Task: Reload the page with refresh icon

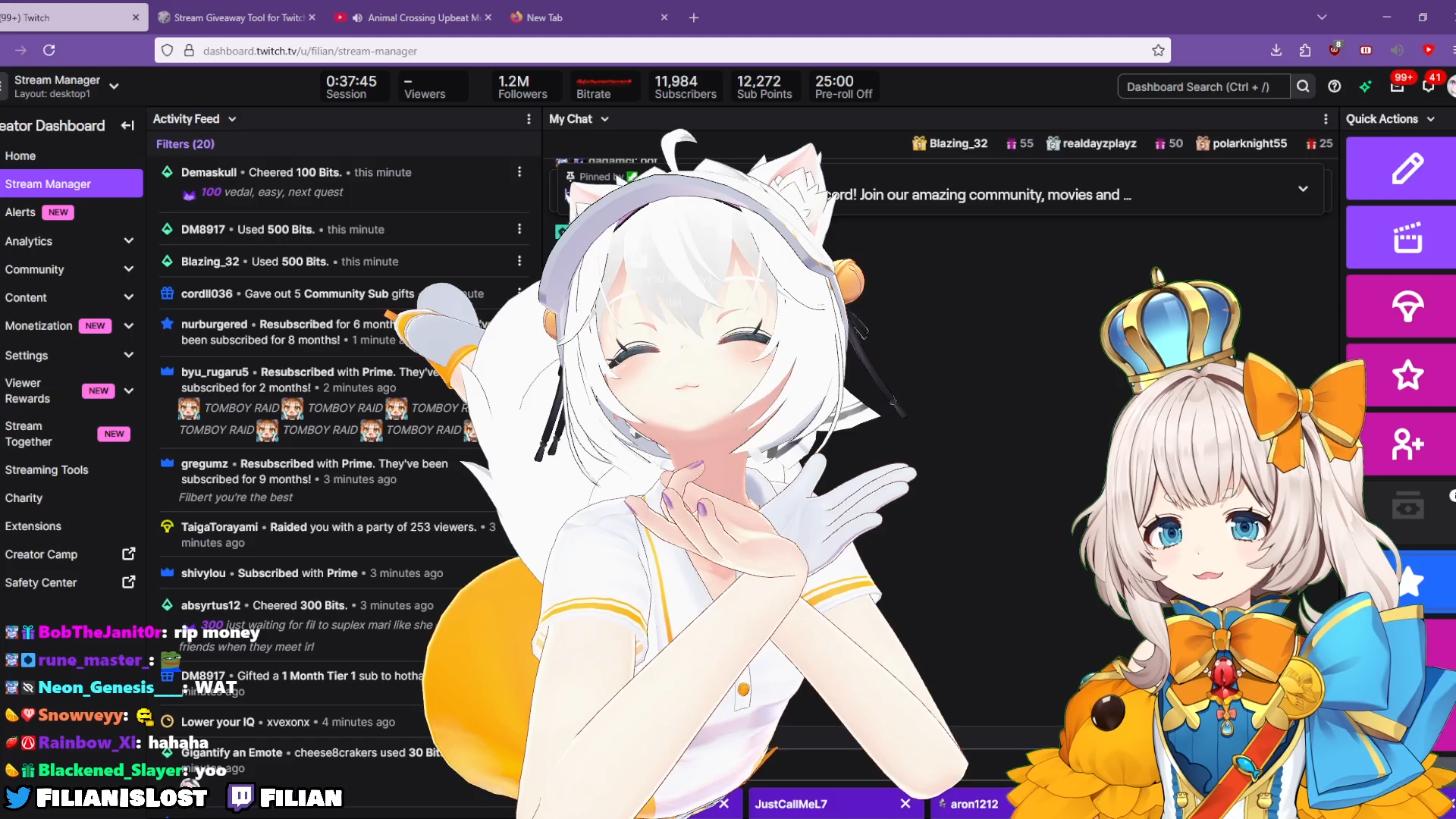Action: coord(49,50)
